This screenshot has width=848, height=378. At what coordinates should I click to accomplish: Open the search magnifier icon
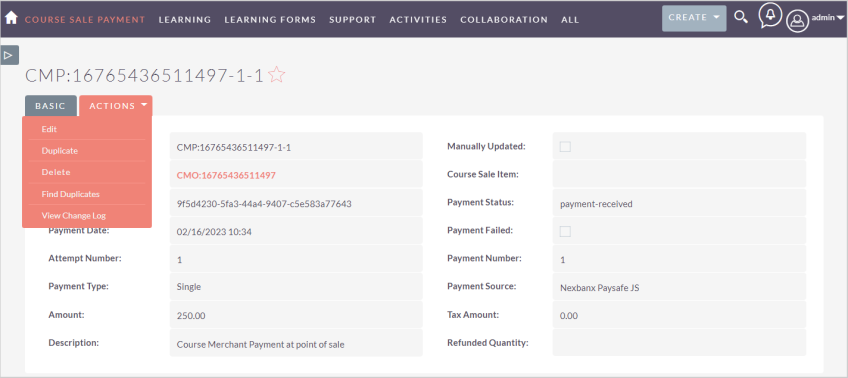pos(740,17)
